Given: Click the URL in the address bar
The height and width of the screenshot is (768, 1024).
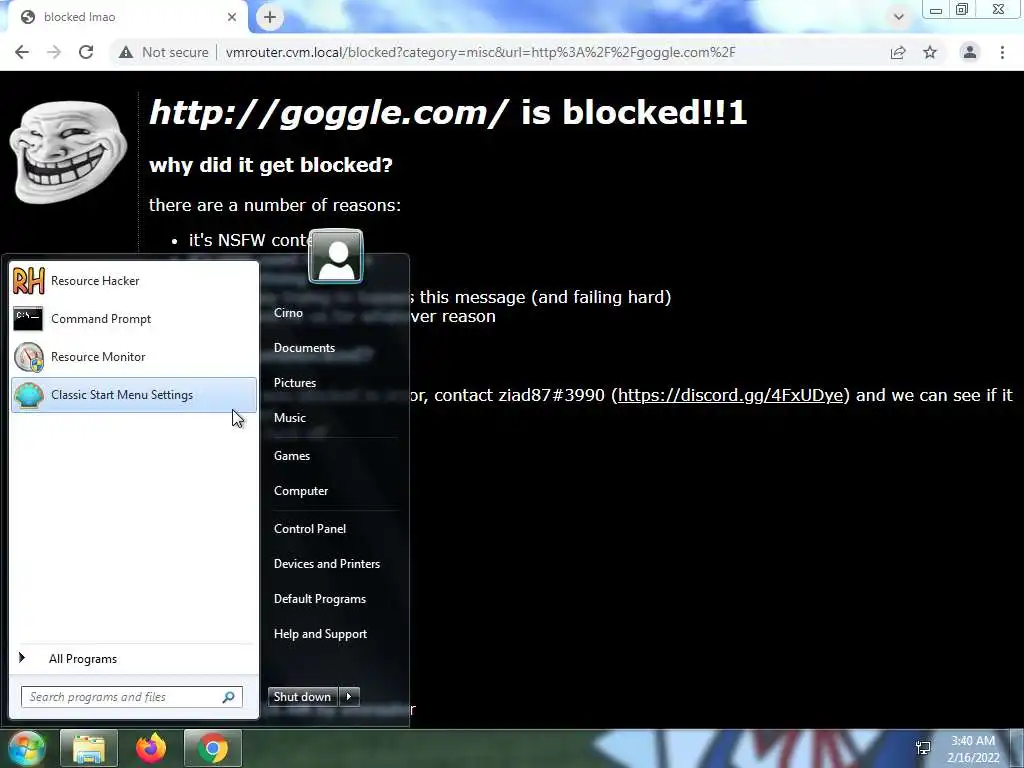Looking at the screenshot, I should pos(481,52).
